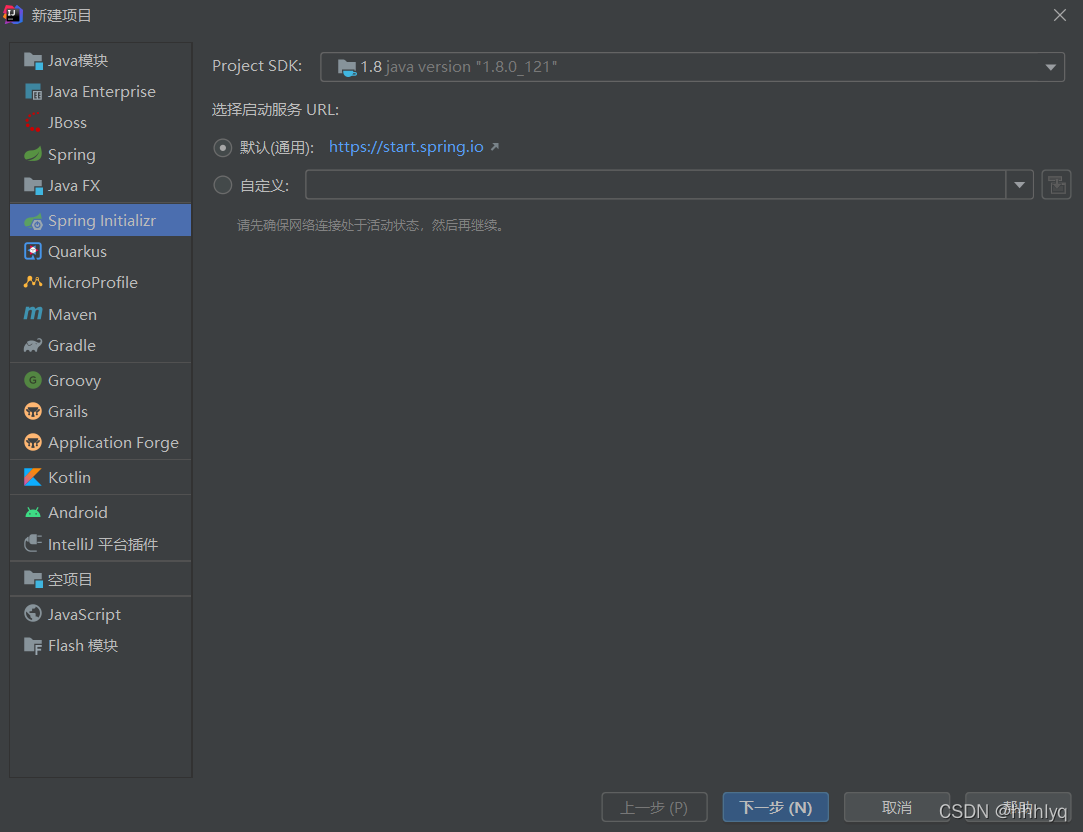
Task: Select Java FX label in list
Action: click(74, 186)
